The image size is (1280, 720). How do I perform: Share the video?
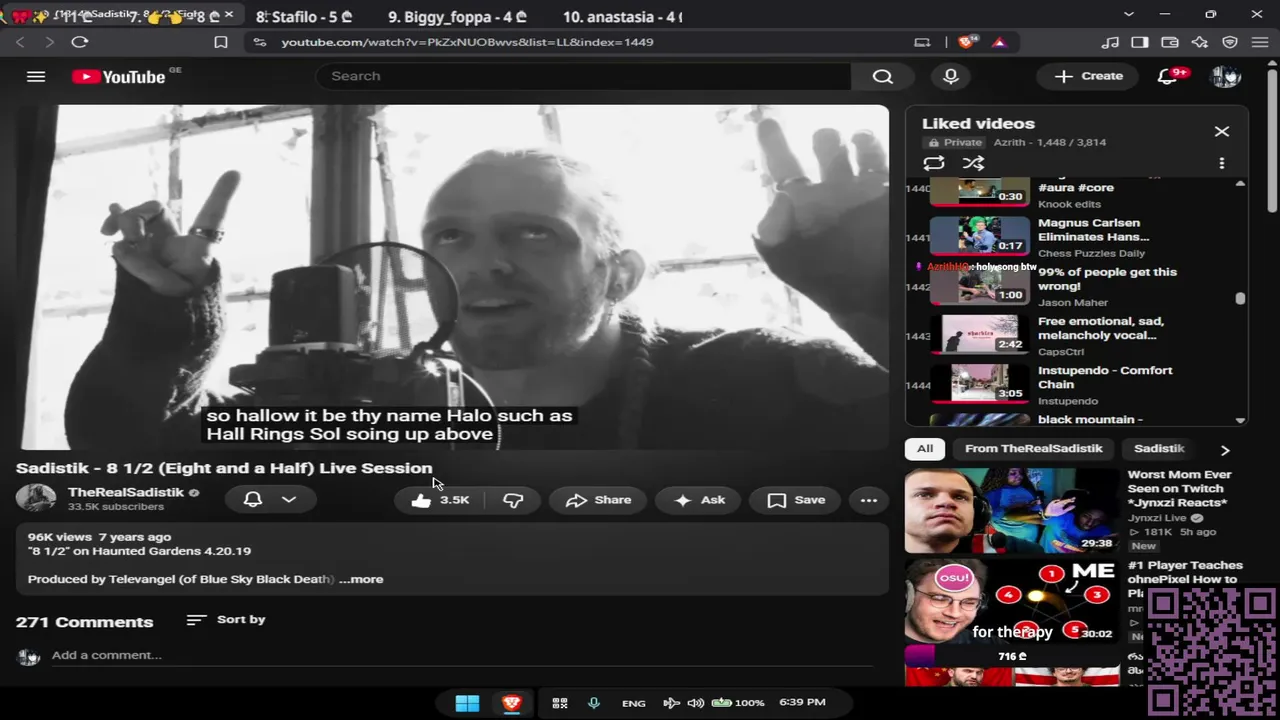(598, 500)
